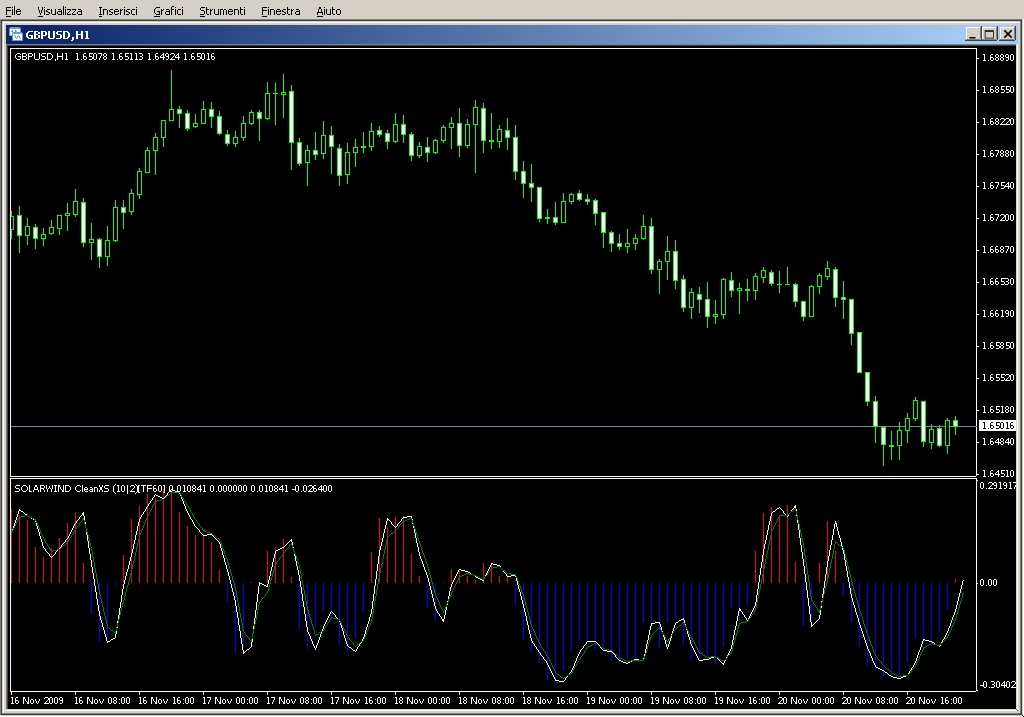Screen dimensions: 1024x717
Task: Click price scale value 1.64510
Action: coord(999,473)
